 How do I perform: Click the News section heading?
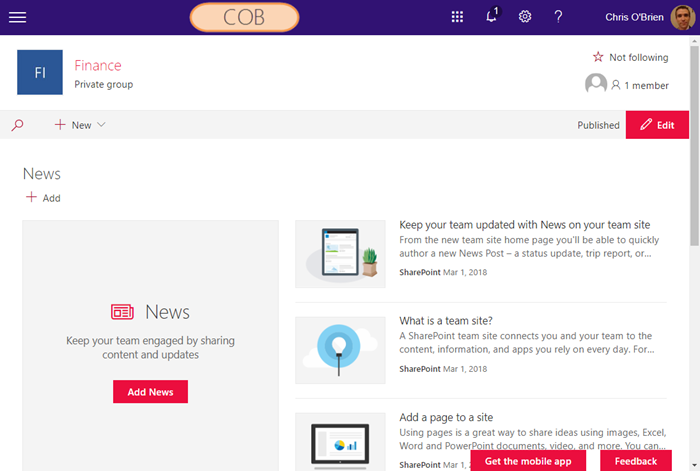pyautogui.click(x=42, y=174)
